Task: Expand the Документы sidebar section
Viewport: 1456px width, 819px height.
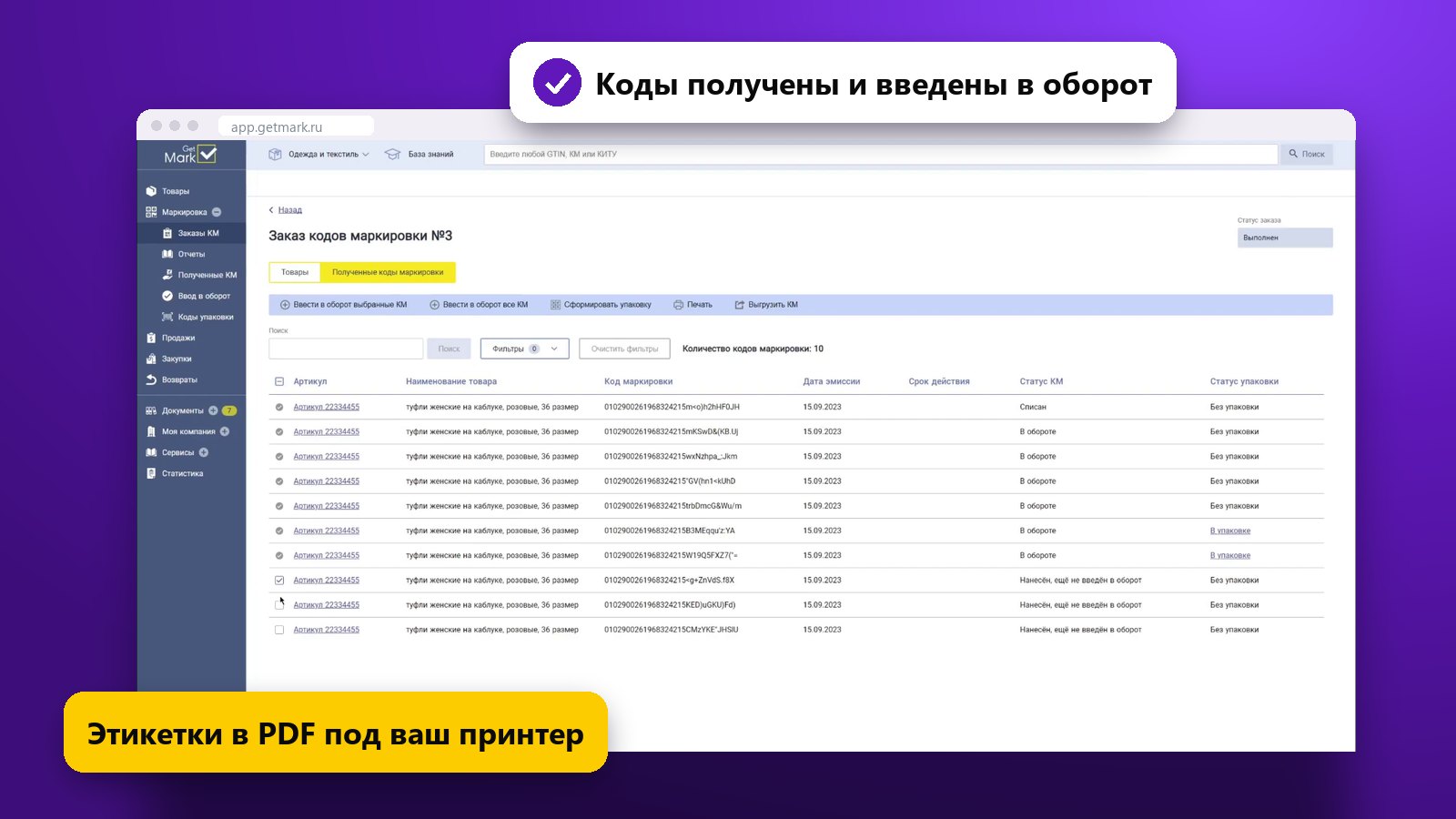Action: pos(213,410)
